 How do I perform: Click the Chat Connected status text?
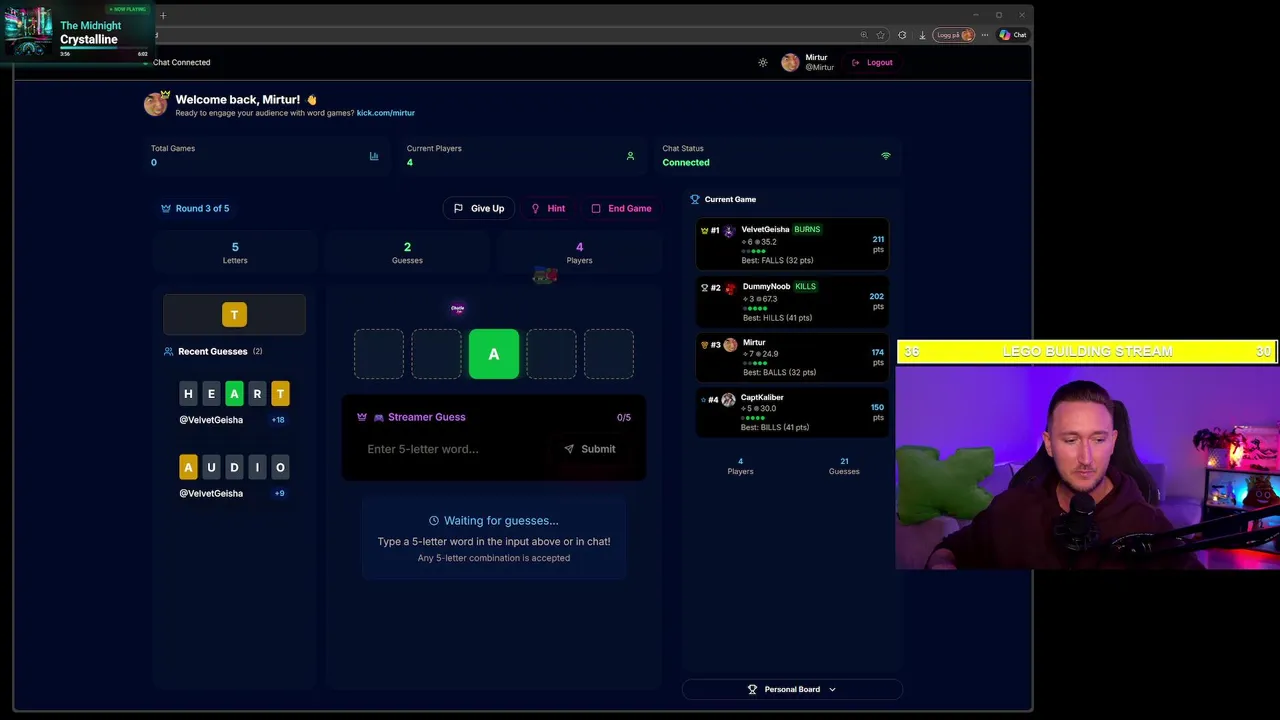coord(181,62)
